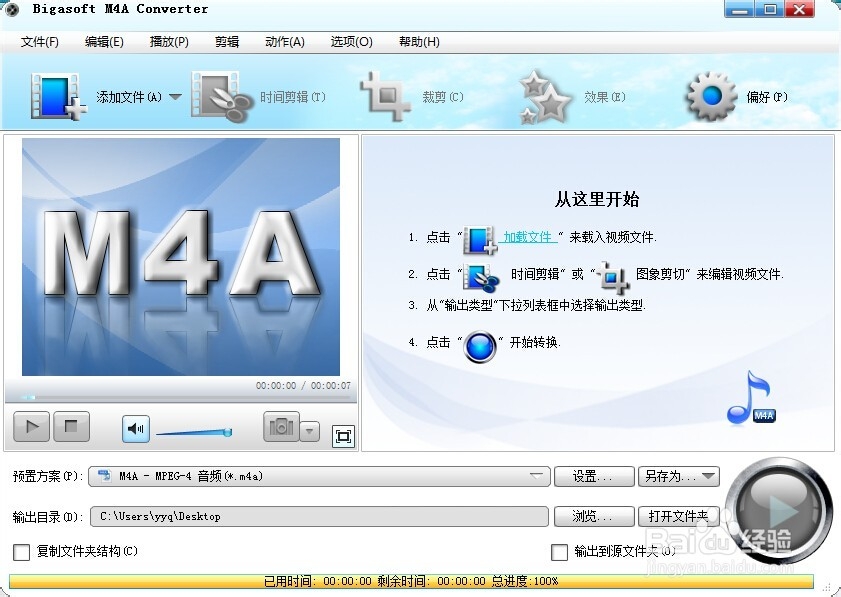Click the large Convert start button
Image resolution: width=841 pixels, height=597 pixels.
click(779, 510)
